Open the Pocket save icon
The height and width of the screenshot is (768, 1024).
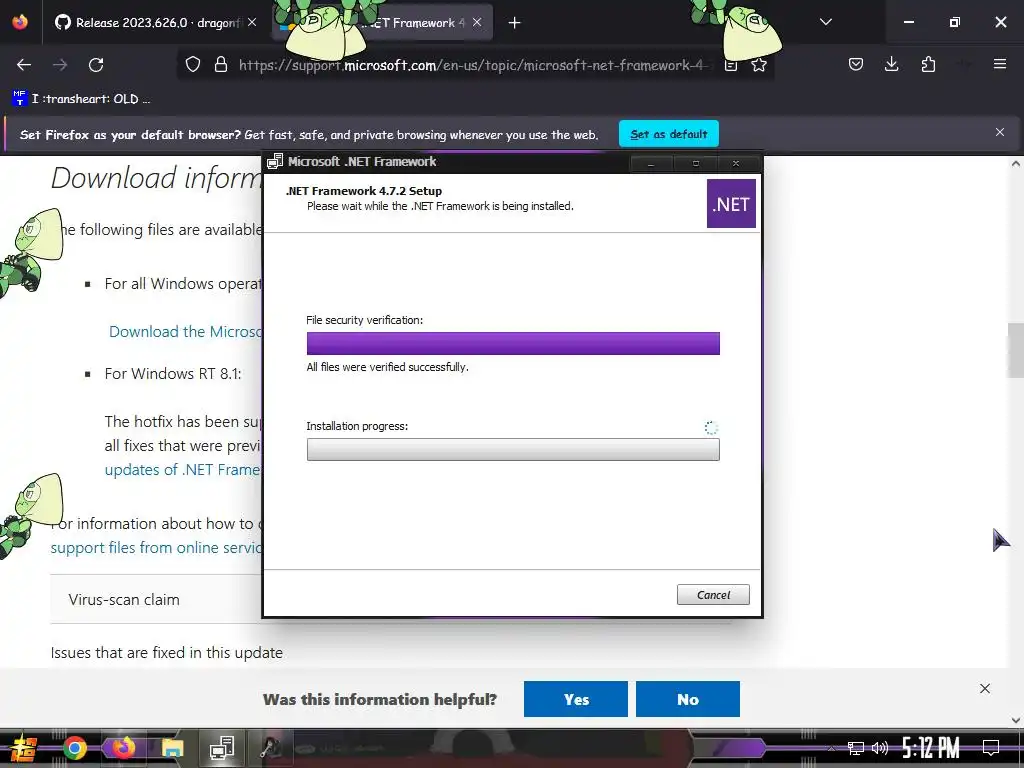[856, 64]
